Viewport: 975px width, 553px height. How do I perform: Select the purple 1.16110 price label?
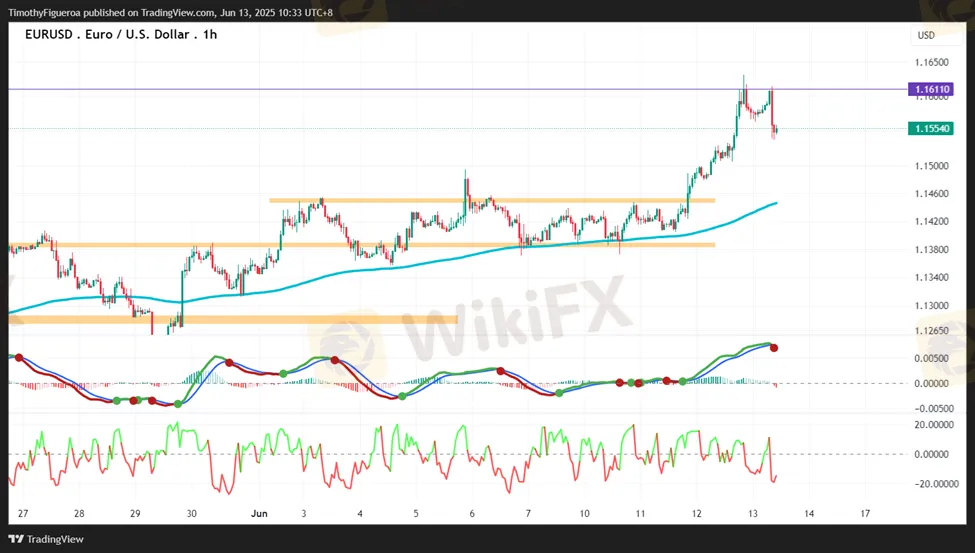click(930, 90)
